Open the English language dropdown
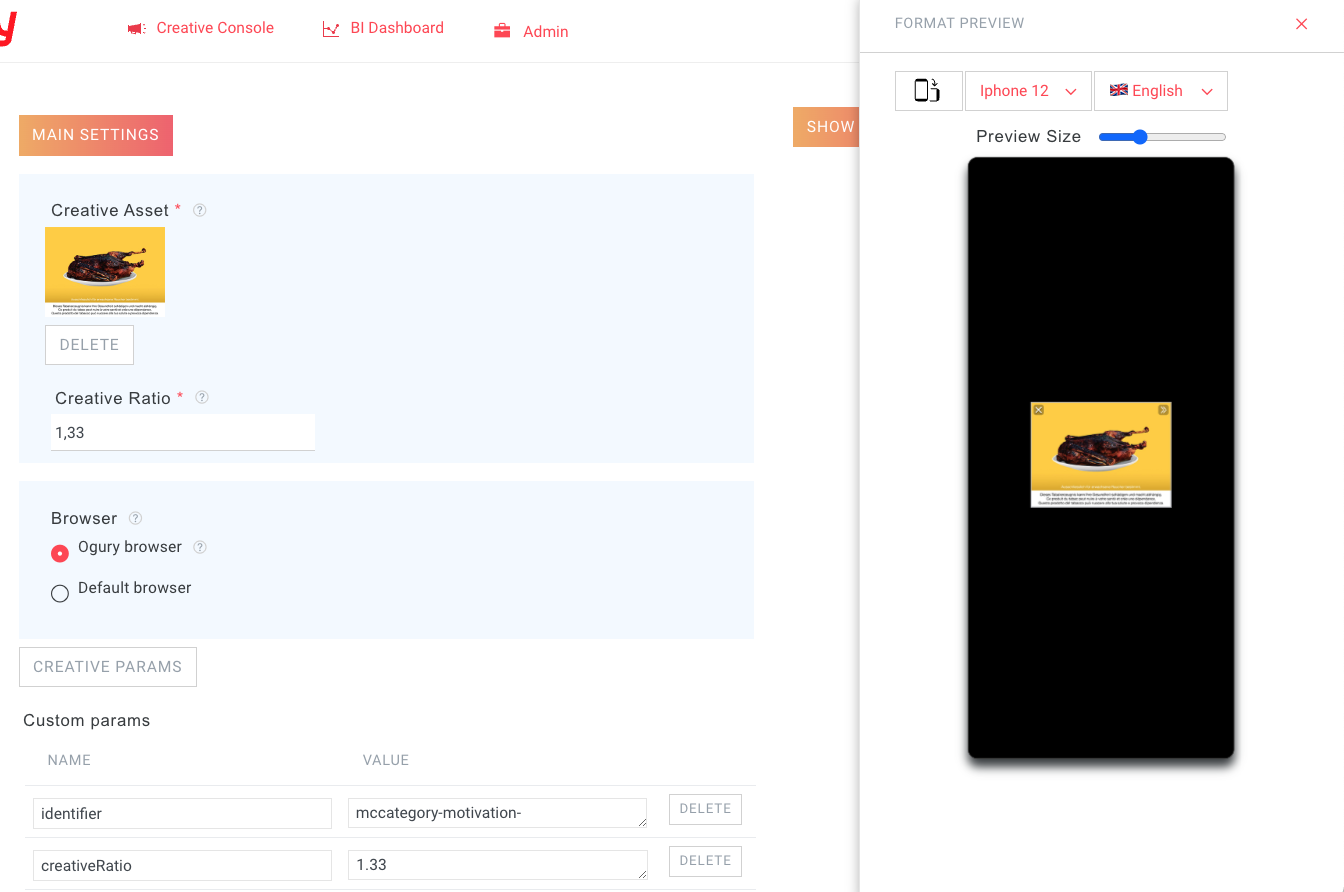This screenshot has height=892, width=1344. coord(1160,90)
